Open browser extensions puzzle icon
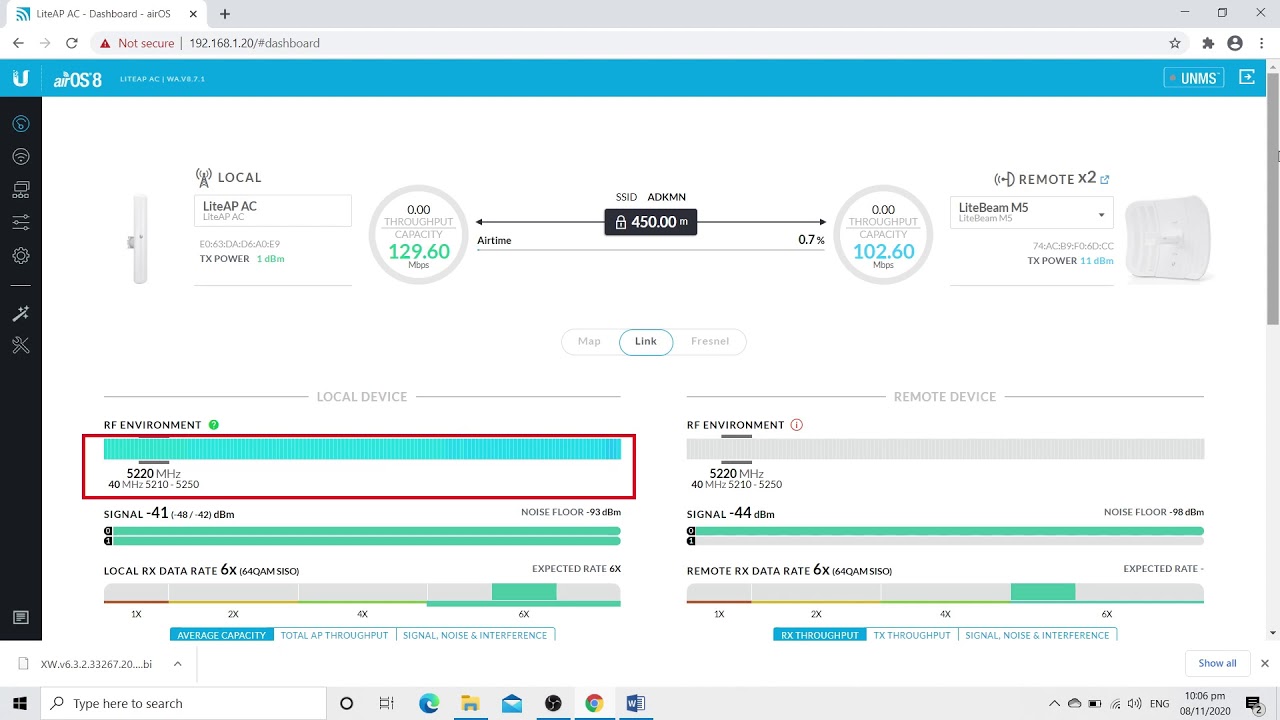Image resolution: width=1280 pixels, height=720 pixels. tap(1208, 43)
